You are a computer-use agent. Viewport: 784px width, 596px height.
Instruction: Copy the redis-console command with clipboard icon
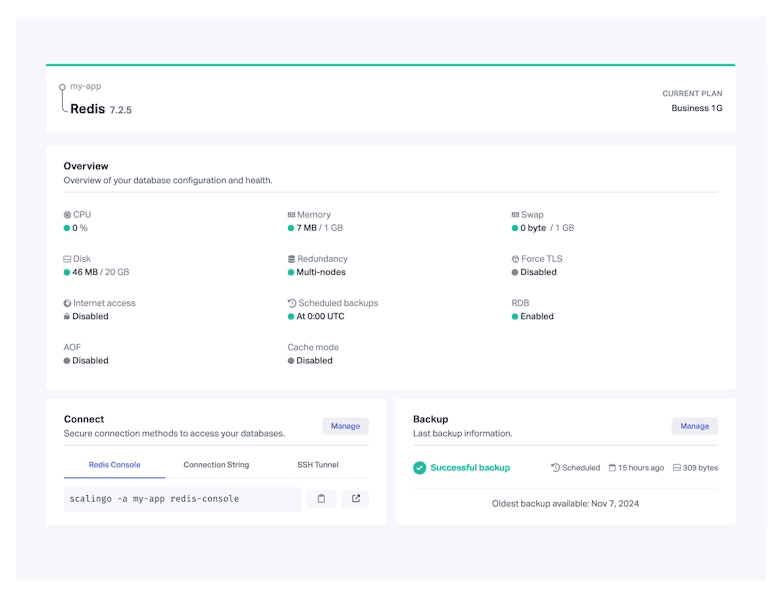pos(321,498)
